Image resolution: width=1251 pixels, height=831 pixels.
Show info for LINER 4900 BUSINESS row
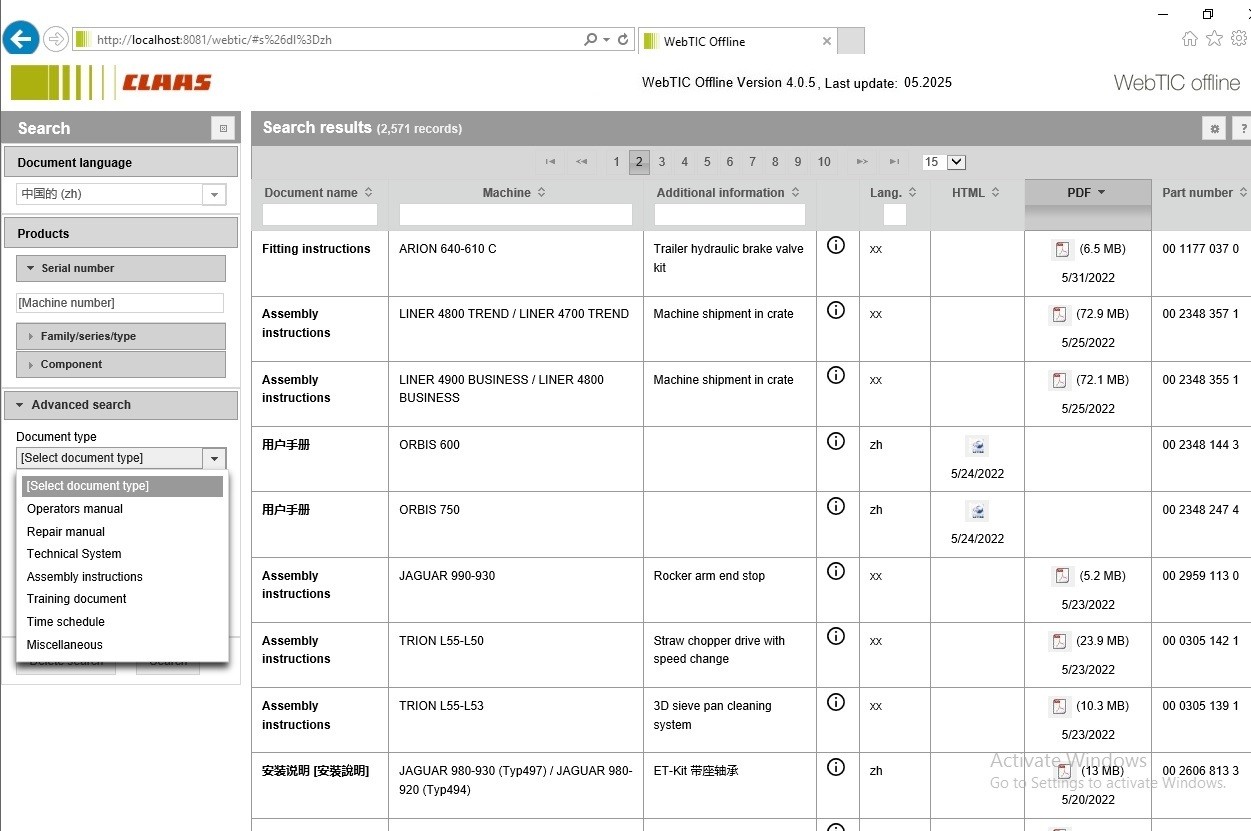tap(836, 375)
